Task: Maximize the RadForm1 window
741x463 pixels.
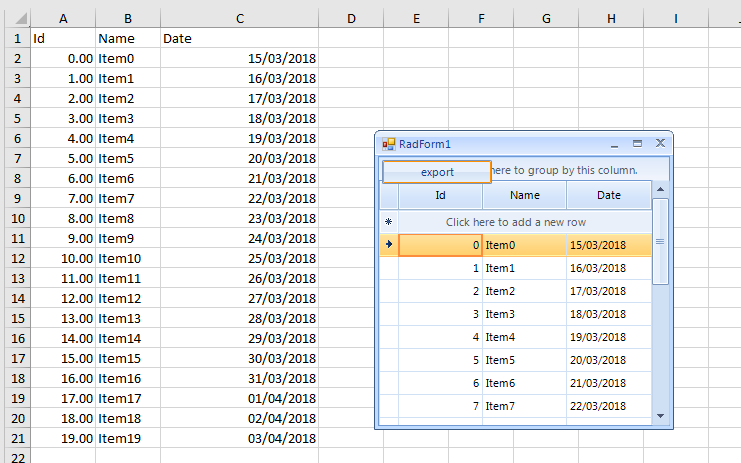Action: [638, 144]
